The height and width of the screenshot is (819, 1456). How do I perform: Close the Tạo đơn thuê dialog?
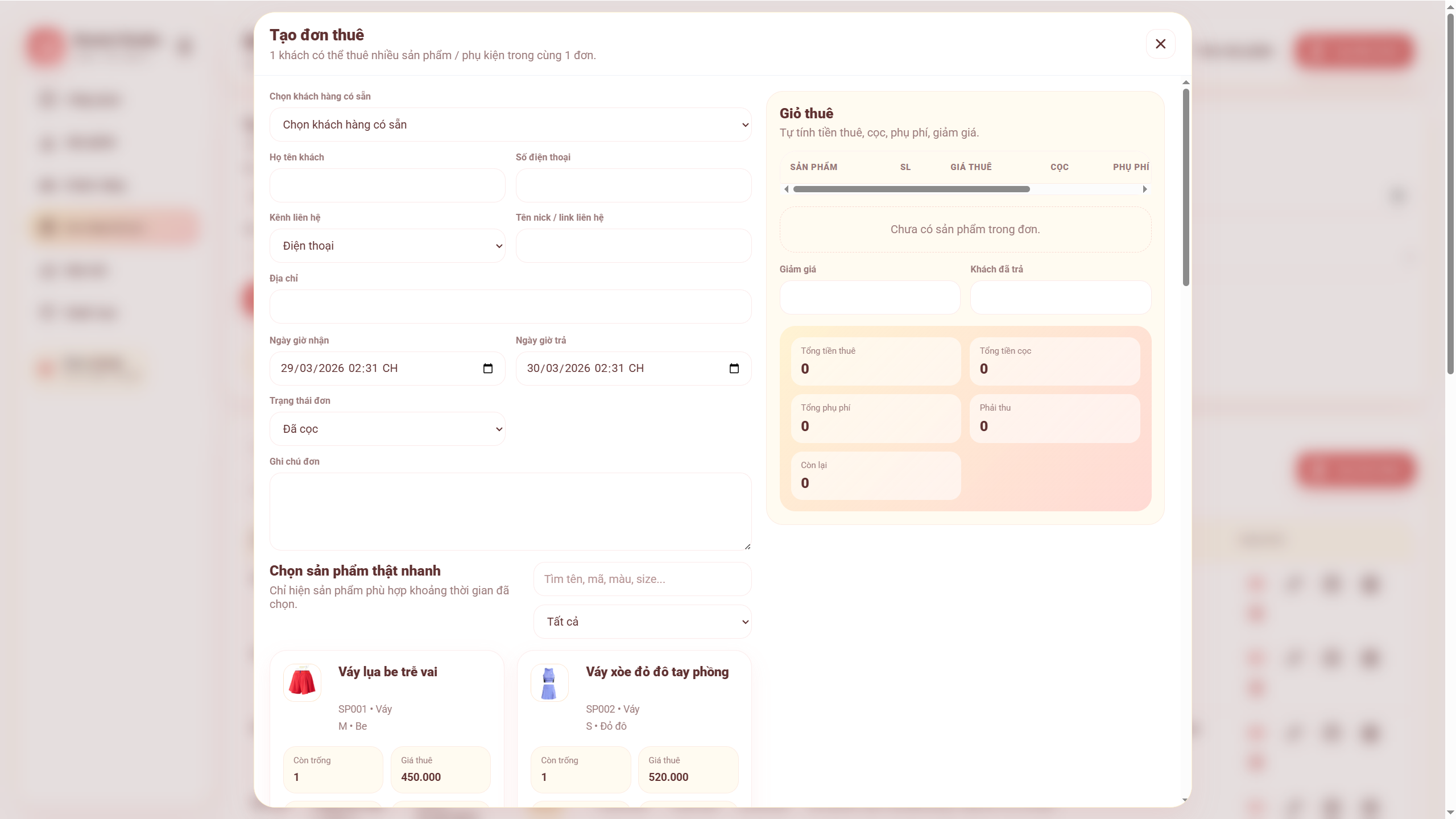tap(1160, 44)
